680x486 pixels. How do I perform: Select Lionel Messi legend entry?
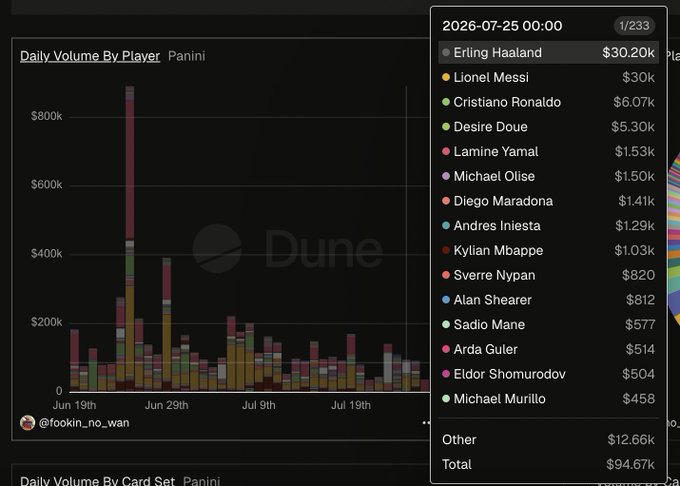point(549,77)
